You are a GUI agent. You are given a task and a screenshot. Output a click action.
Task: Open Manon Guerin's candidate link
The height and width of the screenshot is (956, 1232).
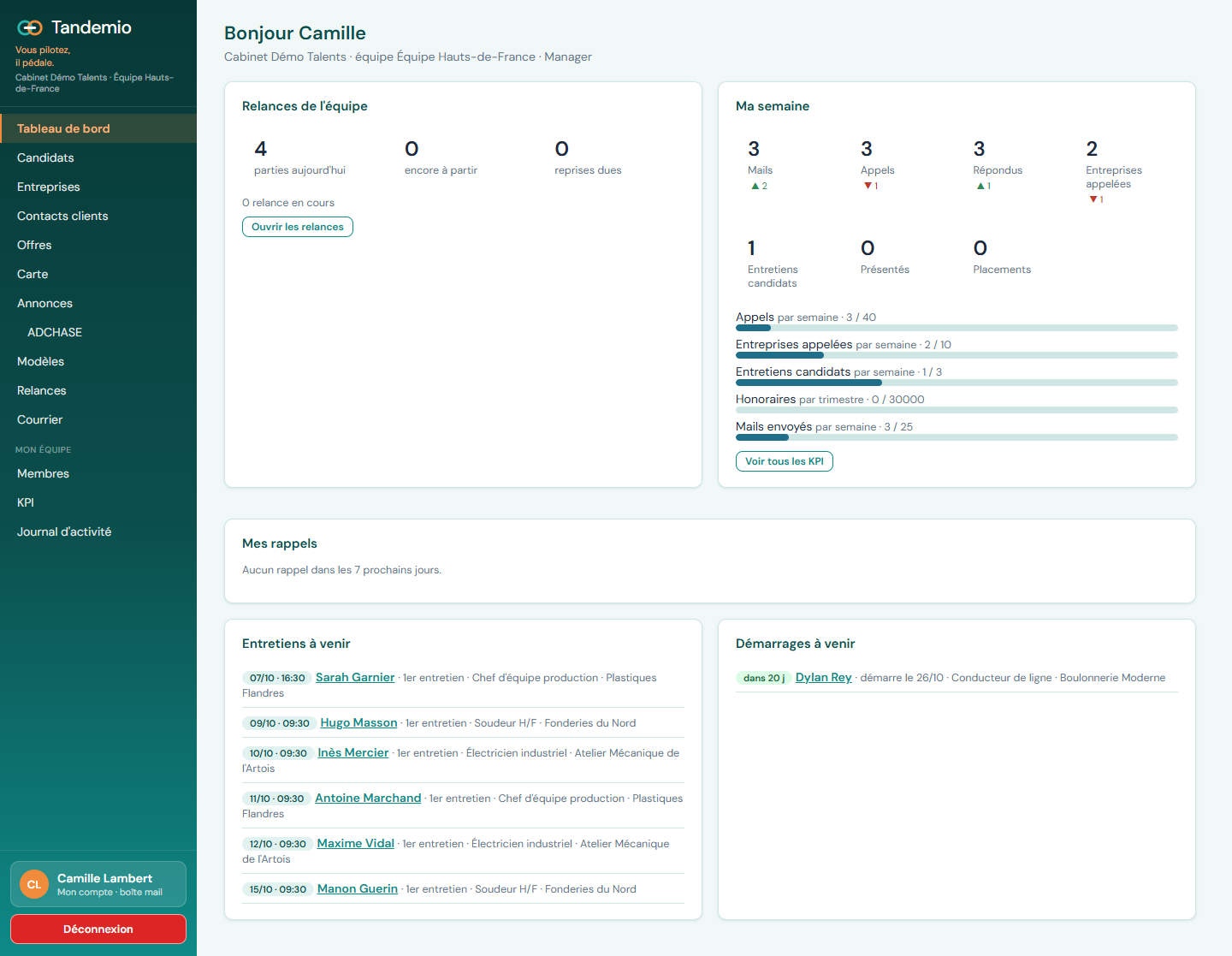(358, 888)
